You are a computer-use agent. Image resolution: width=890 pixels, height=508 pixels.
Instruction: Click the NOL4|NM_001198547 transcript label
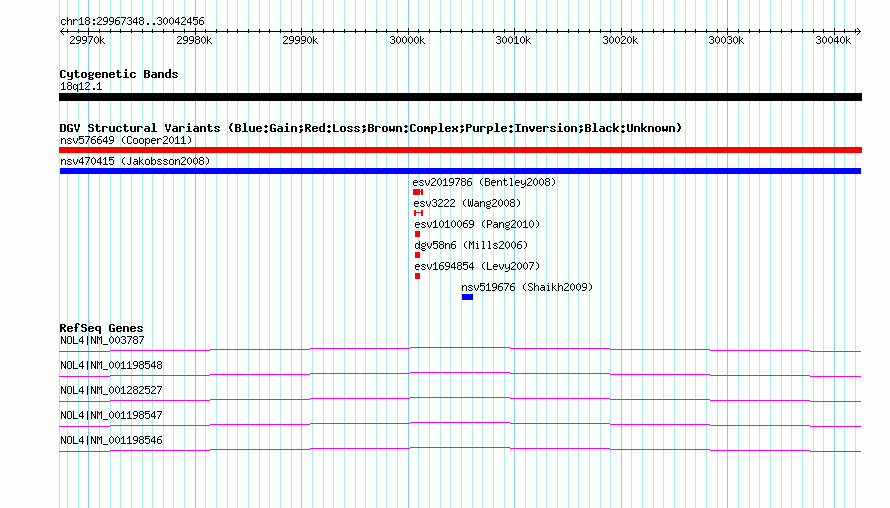(x=111, y=415)
